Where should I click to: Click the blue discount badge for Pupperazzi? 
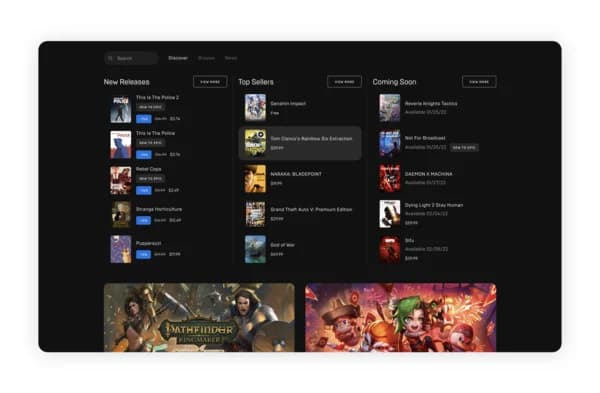click(x=143, y=254)
